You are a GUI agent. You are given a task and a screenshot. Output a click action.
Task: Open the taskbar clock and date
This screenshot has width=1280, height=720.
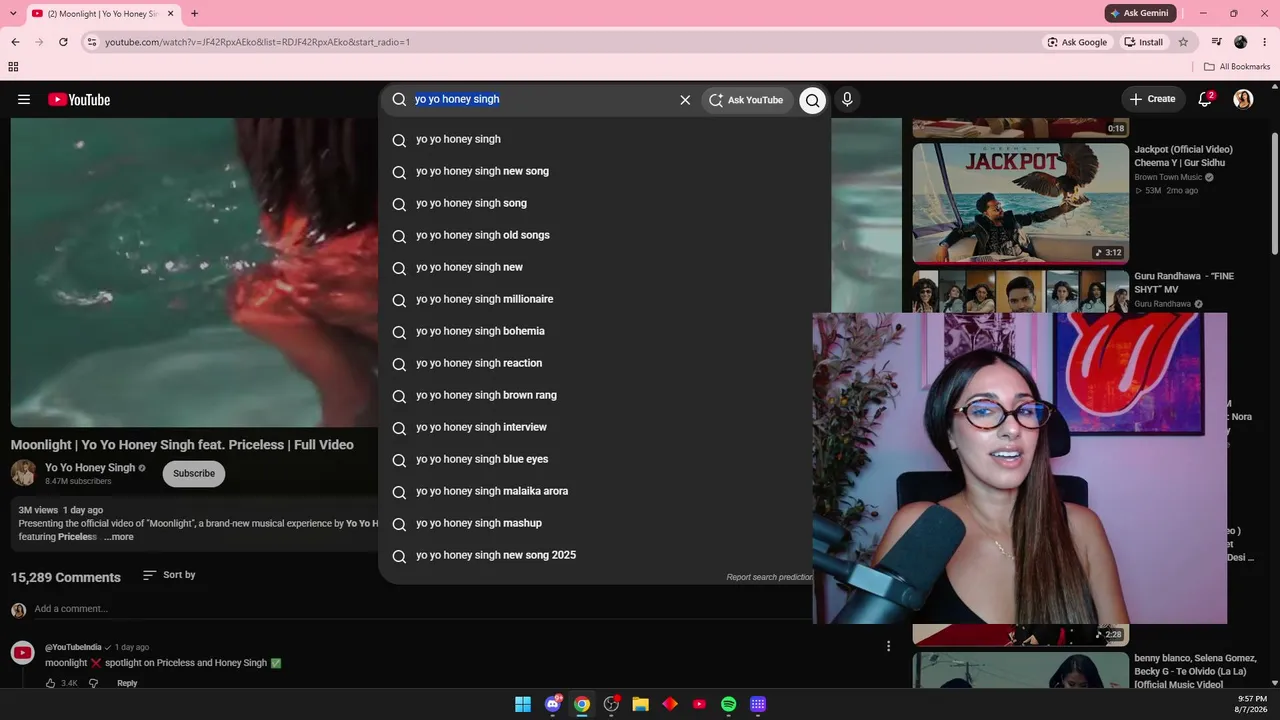(1252, 704)
